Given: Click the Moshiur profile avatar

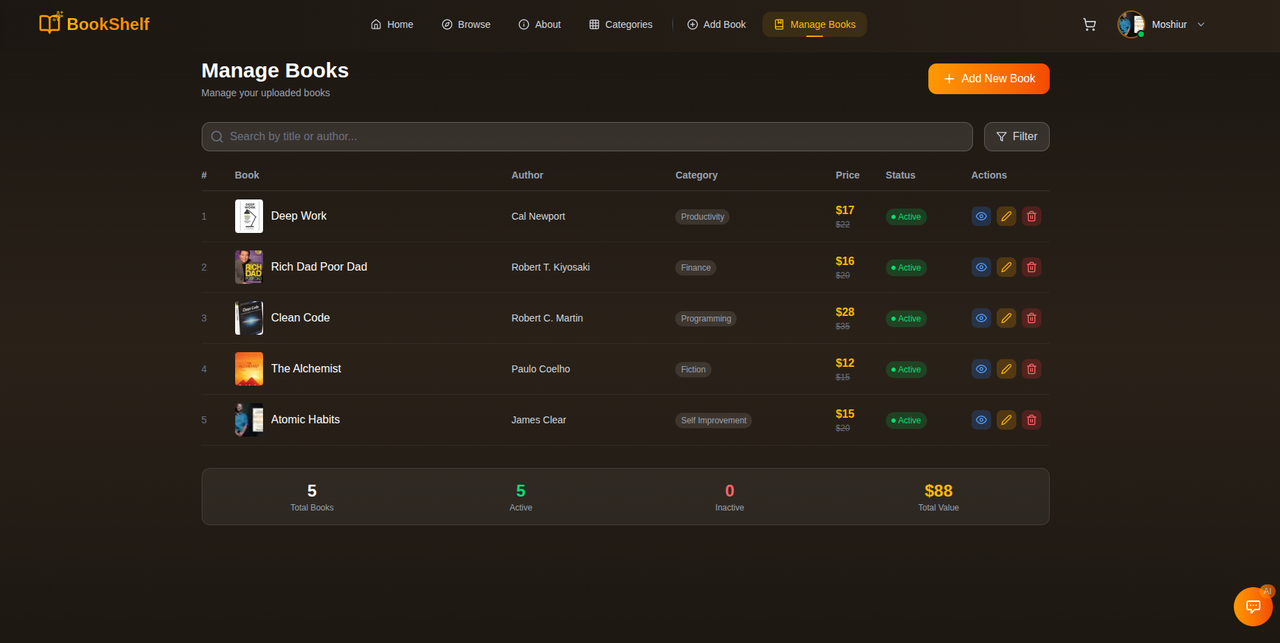Looking at the screenshot, I should [1131, 24].
